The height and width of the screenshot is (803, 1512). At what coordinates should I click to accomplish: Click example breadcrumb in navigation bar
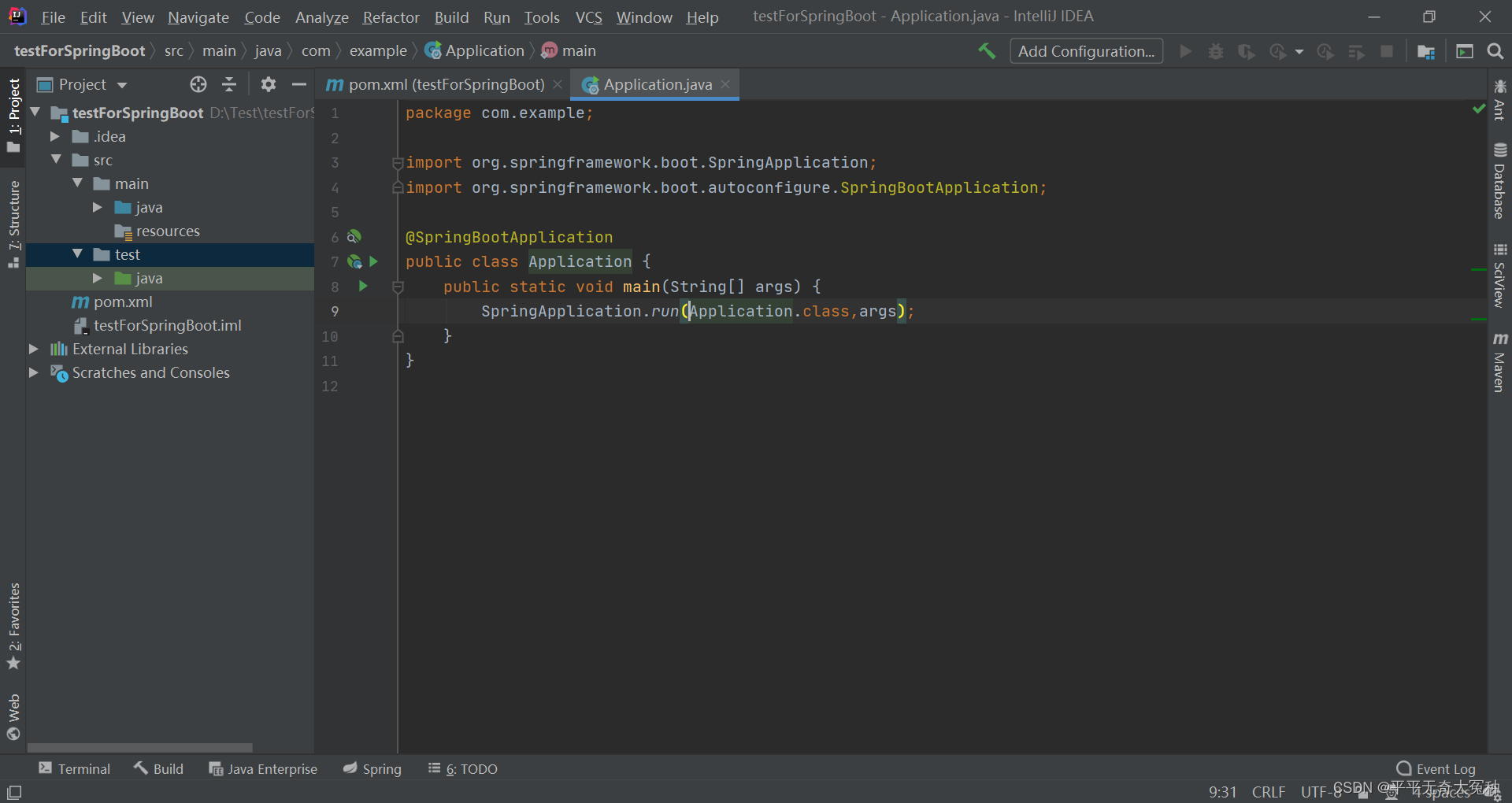pos(378,51)
